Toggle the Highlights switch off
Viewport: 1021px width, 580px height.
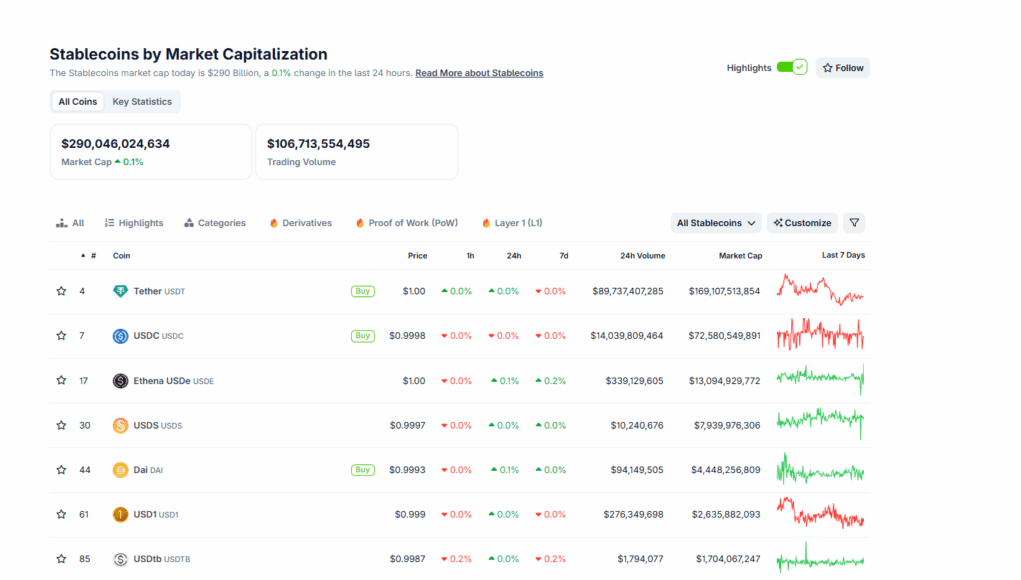tap(792, 67)
